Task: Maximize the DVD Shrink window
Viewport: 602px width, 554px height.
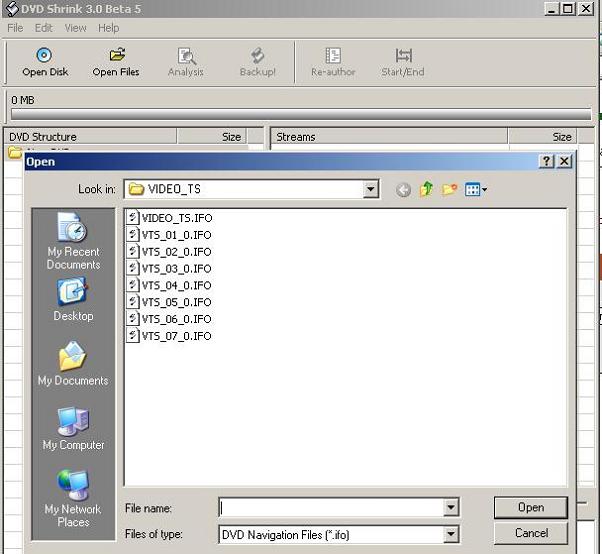Action: coord(568,8)
